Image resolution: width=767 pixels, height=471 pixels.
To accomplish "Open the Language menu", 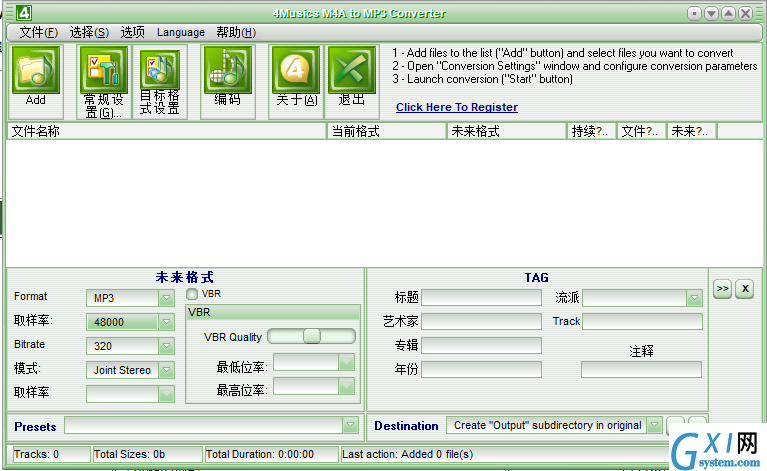I will (x=181, y=33).
